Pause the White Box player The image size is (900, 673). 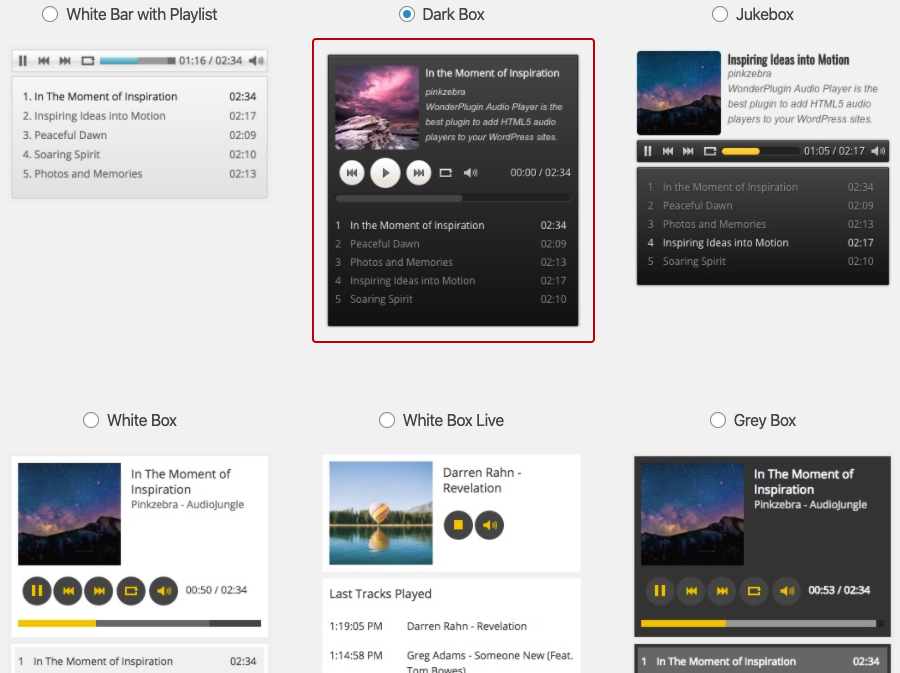(37, 591)
